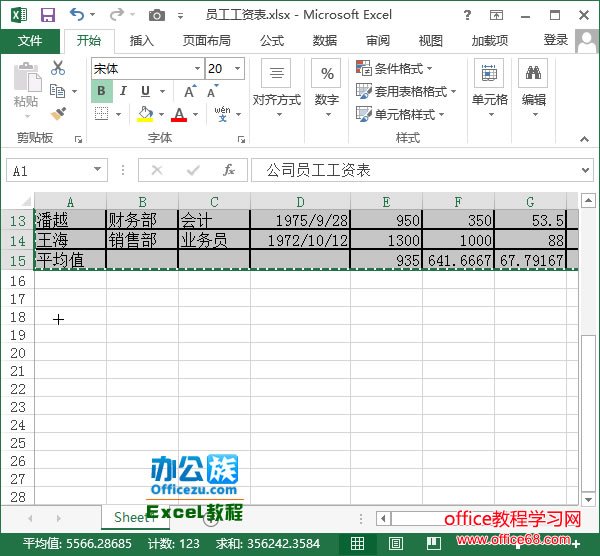Switch to the 数据 Data tab
Image resolution: width=600 pixels, height=556 pixels.
point(324,41)
